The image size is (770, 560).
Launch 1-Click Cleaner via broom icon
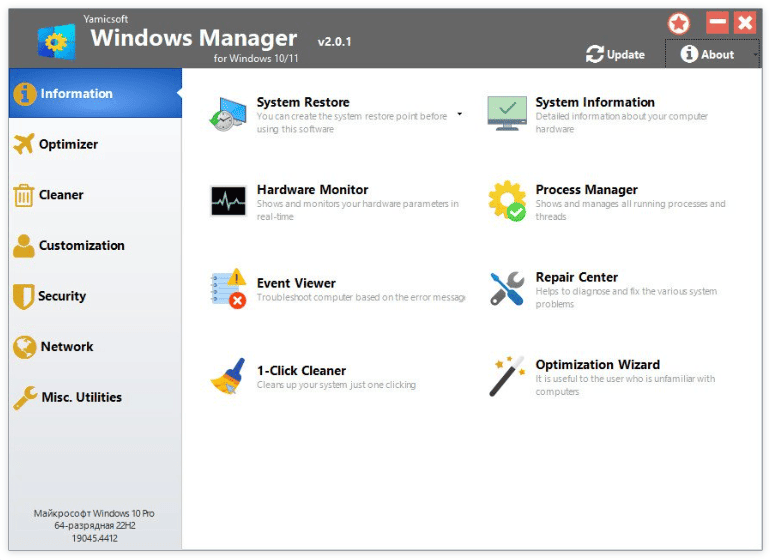click(x=228, y=376)
